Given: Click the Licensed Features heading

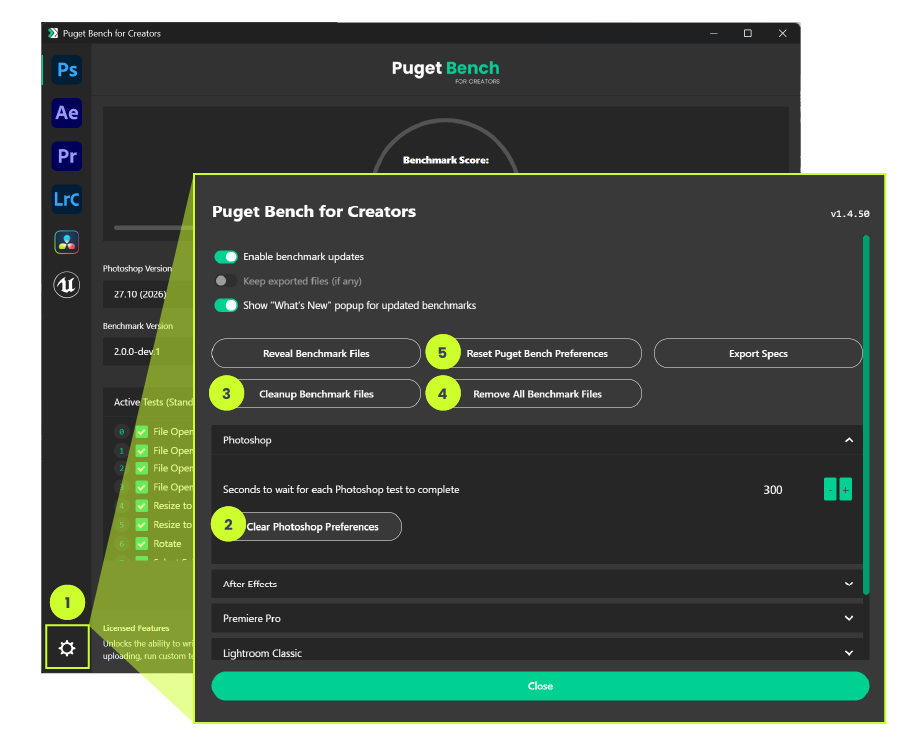Looking at the screenshot, I should click(x=136, y=628).
